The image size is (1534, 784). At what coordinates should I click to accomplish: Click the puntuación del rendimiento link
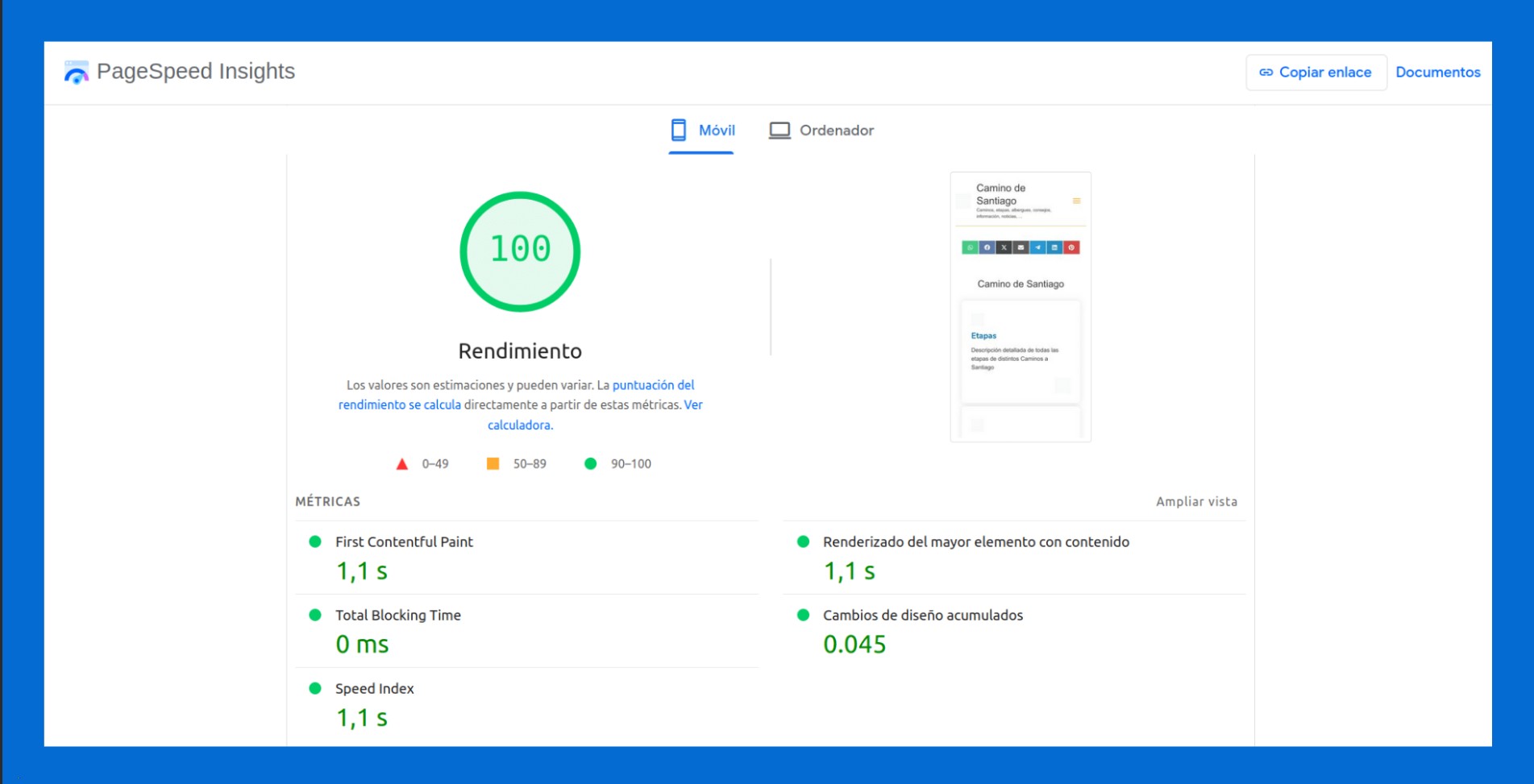click(653, 385)
